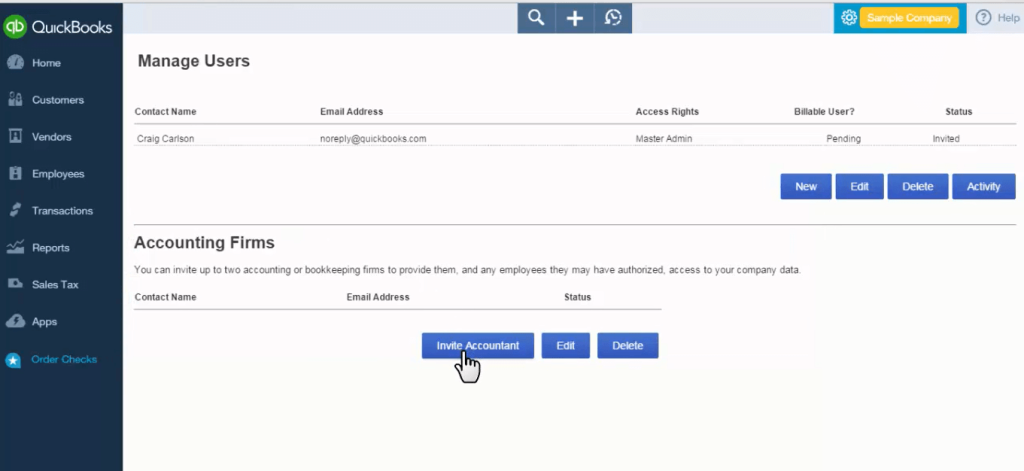Click the Access Rights column header
The height and width of the screenshot is (471, 1024).
pos(667,112)
